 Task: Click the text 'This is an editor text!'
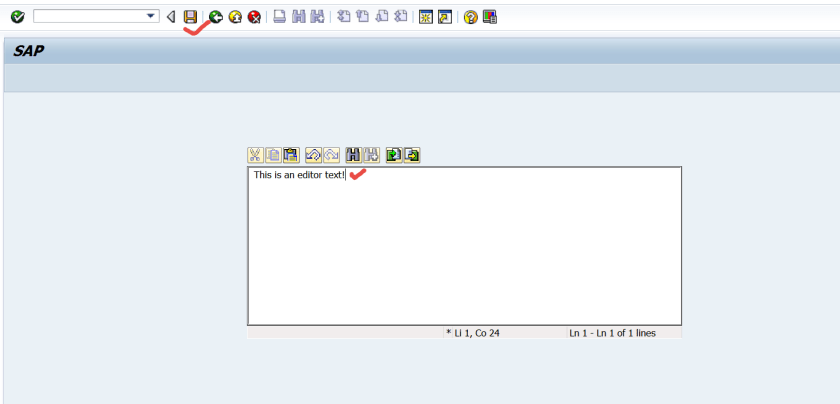pos(299,175)
